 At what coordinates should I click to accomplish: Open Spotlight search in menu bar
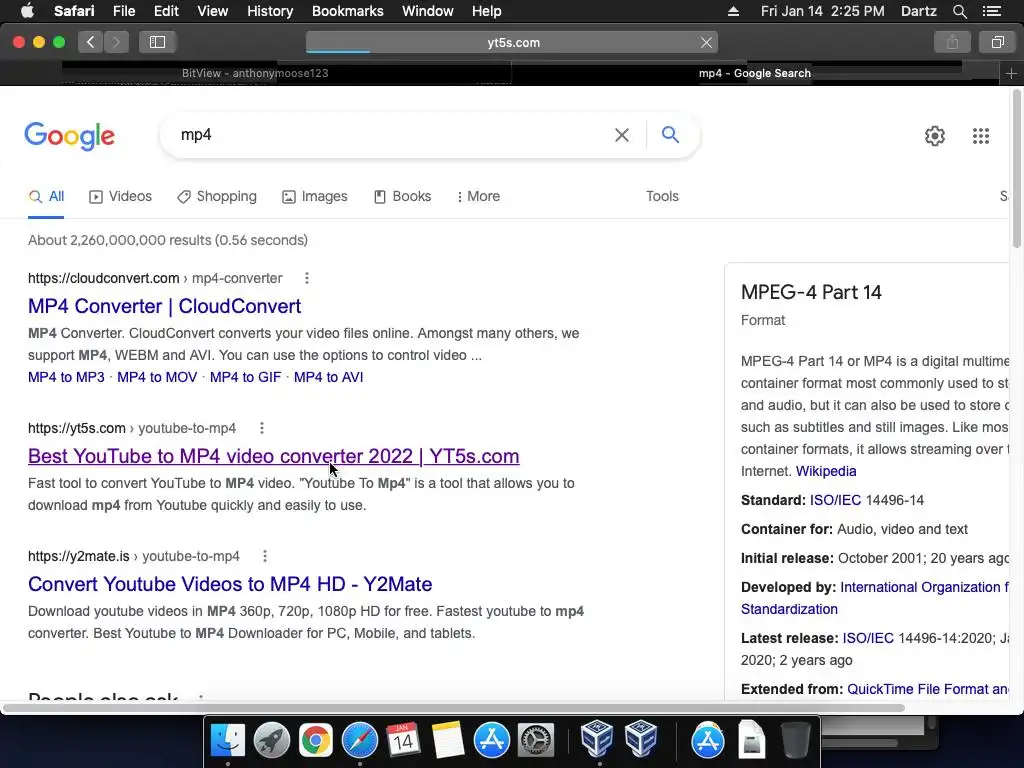(x=959, y=11)
